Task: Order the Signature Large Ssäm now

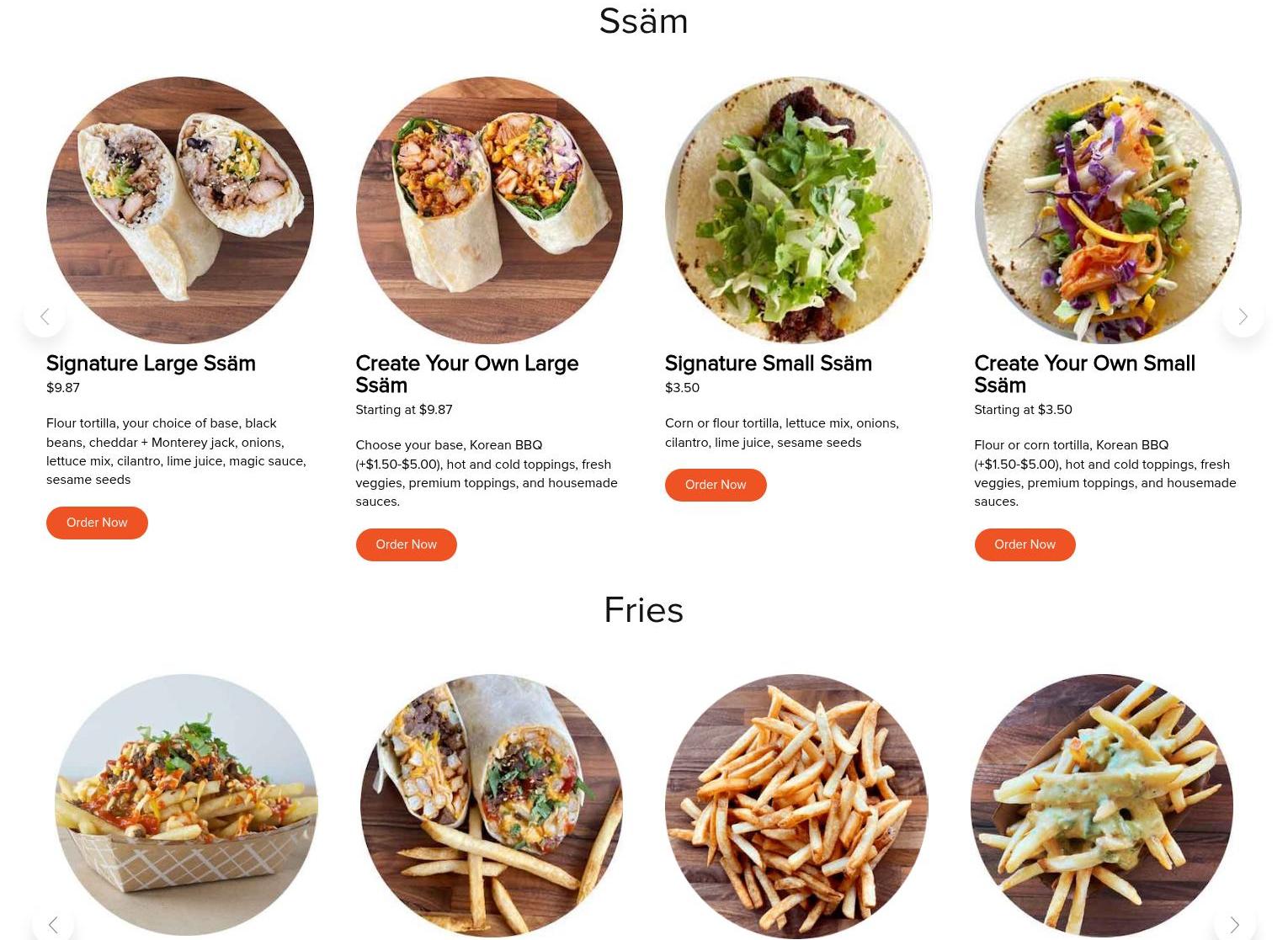Action: [x=97, y=523]
